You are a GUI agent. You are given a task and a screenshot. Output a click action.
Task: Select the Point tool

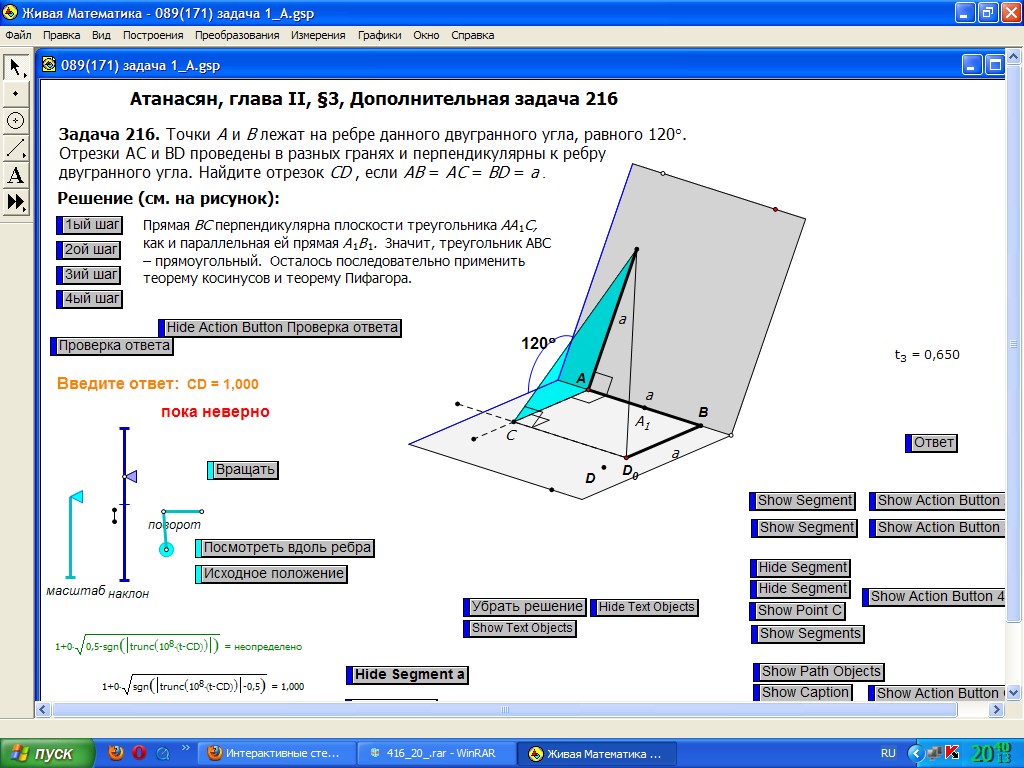(x=16, y=93)
